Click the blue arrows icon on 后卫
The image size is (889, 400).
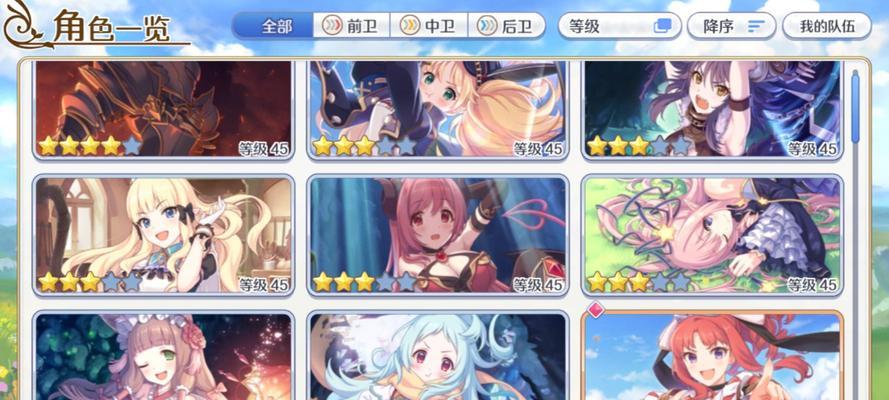(486, 25)
